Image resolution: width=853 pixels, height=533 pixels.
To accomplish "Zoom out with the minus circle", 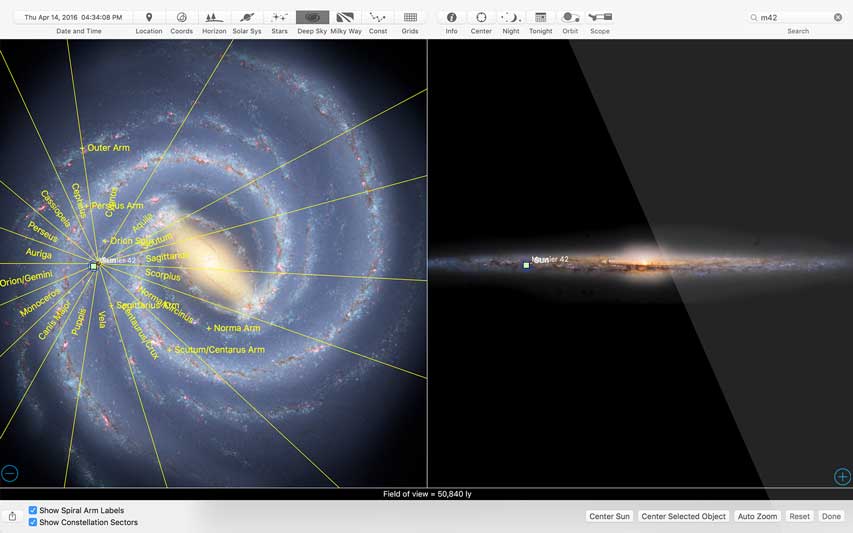I will pyautogui.click(x=9, y=473).
